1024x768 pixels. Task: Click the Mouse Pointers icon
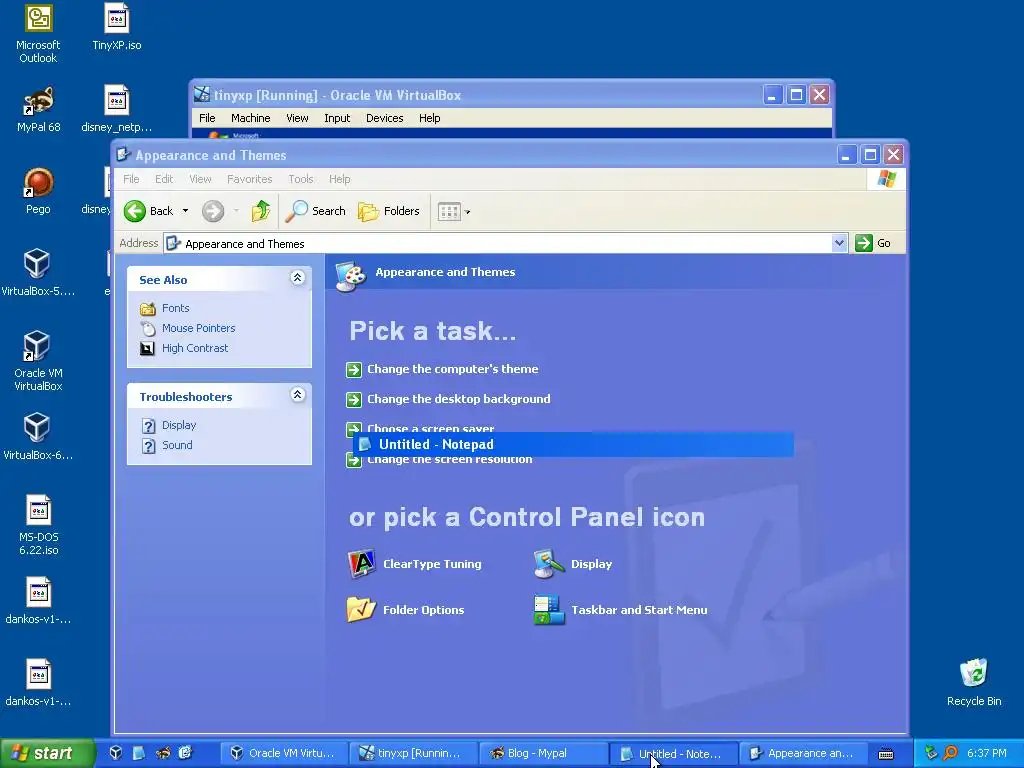tap(148, 328)
